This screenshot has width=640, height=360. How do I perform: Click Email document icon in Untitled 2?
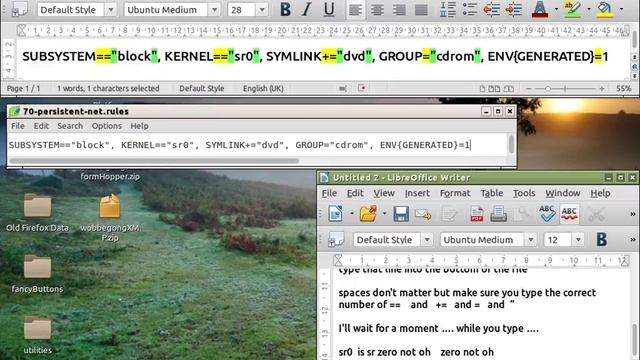[x=423, y=213]
